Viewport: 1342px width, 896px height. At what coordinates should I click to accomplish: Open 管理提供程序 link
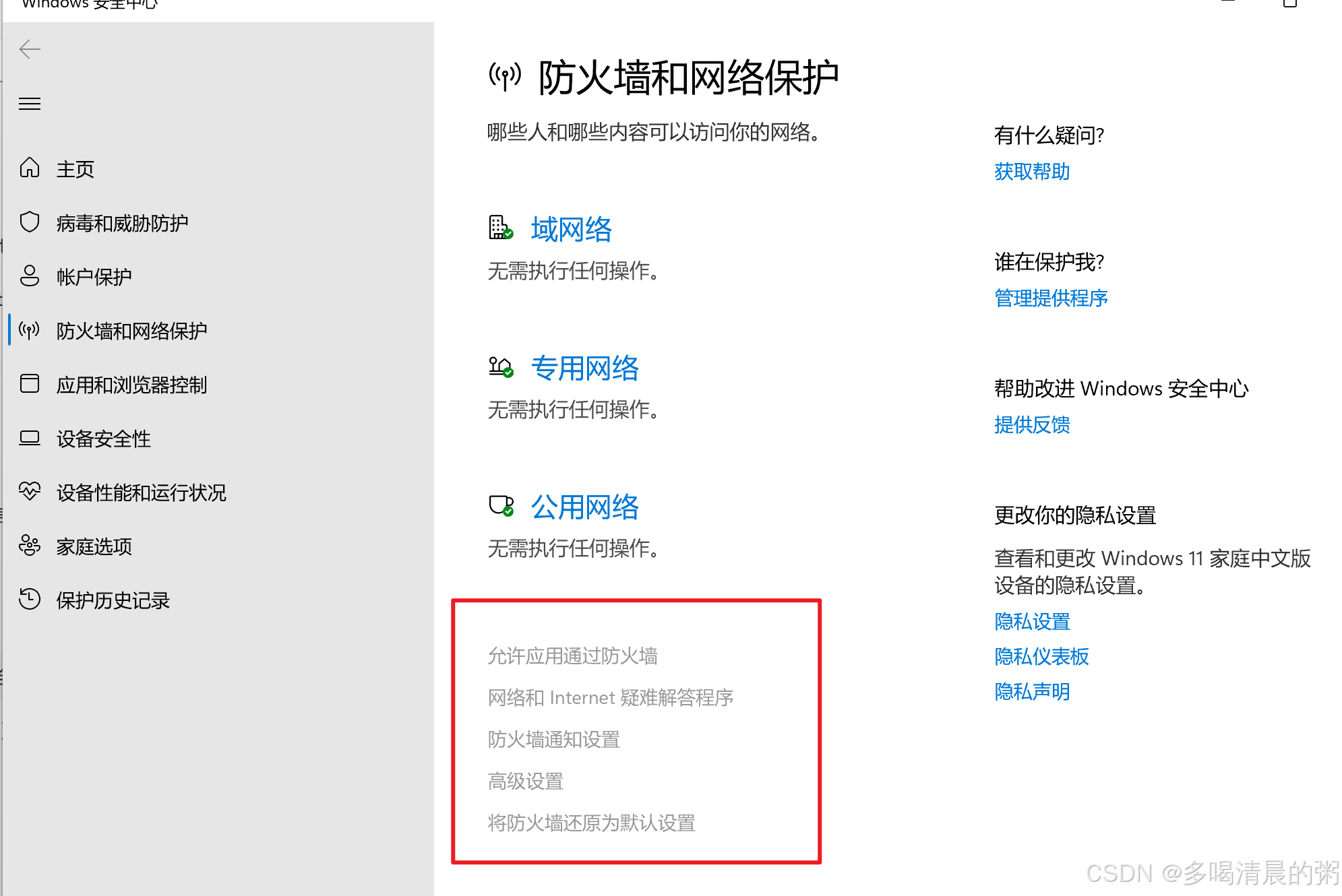tap(1050, 298)
